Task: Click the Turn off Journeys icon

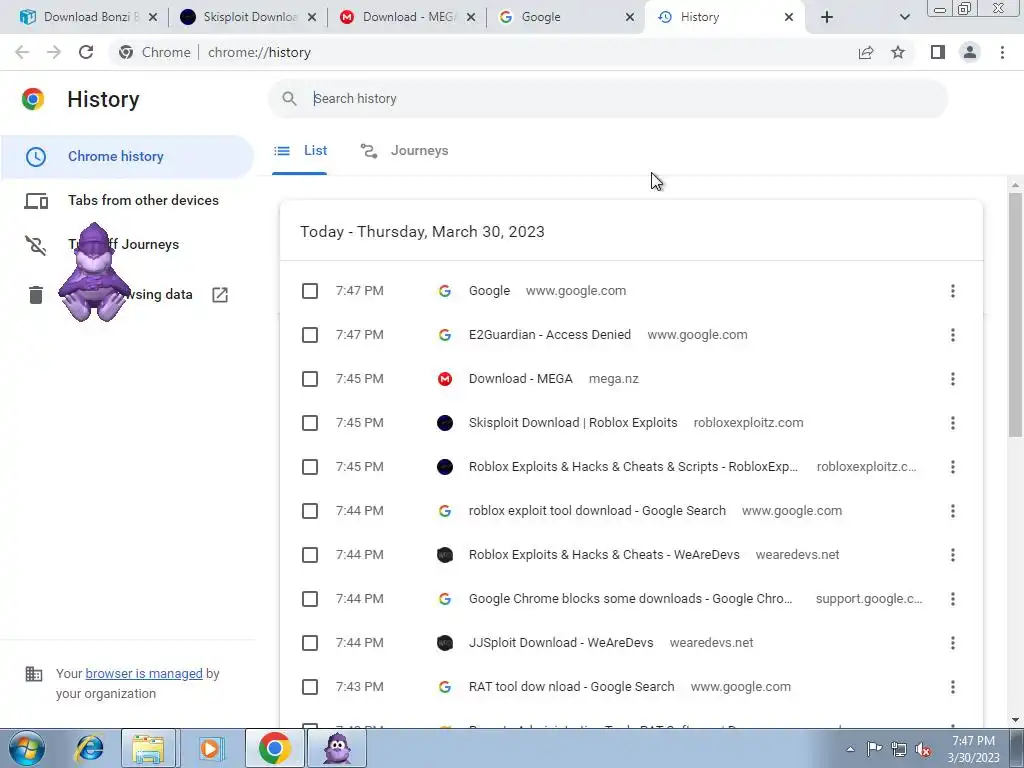Action: 36,245
